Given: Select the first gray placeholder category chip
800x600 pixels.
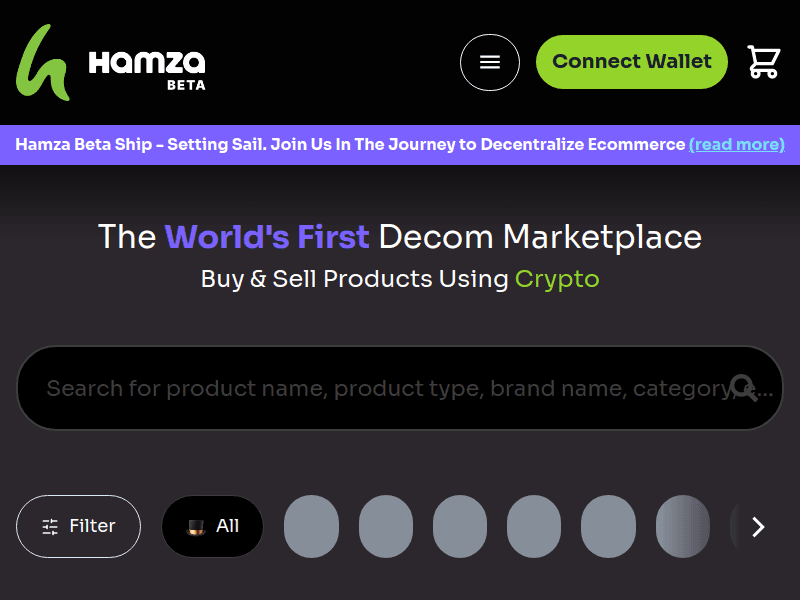Looking at the screenshot, I should (312, 526).
